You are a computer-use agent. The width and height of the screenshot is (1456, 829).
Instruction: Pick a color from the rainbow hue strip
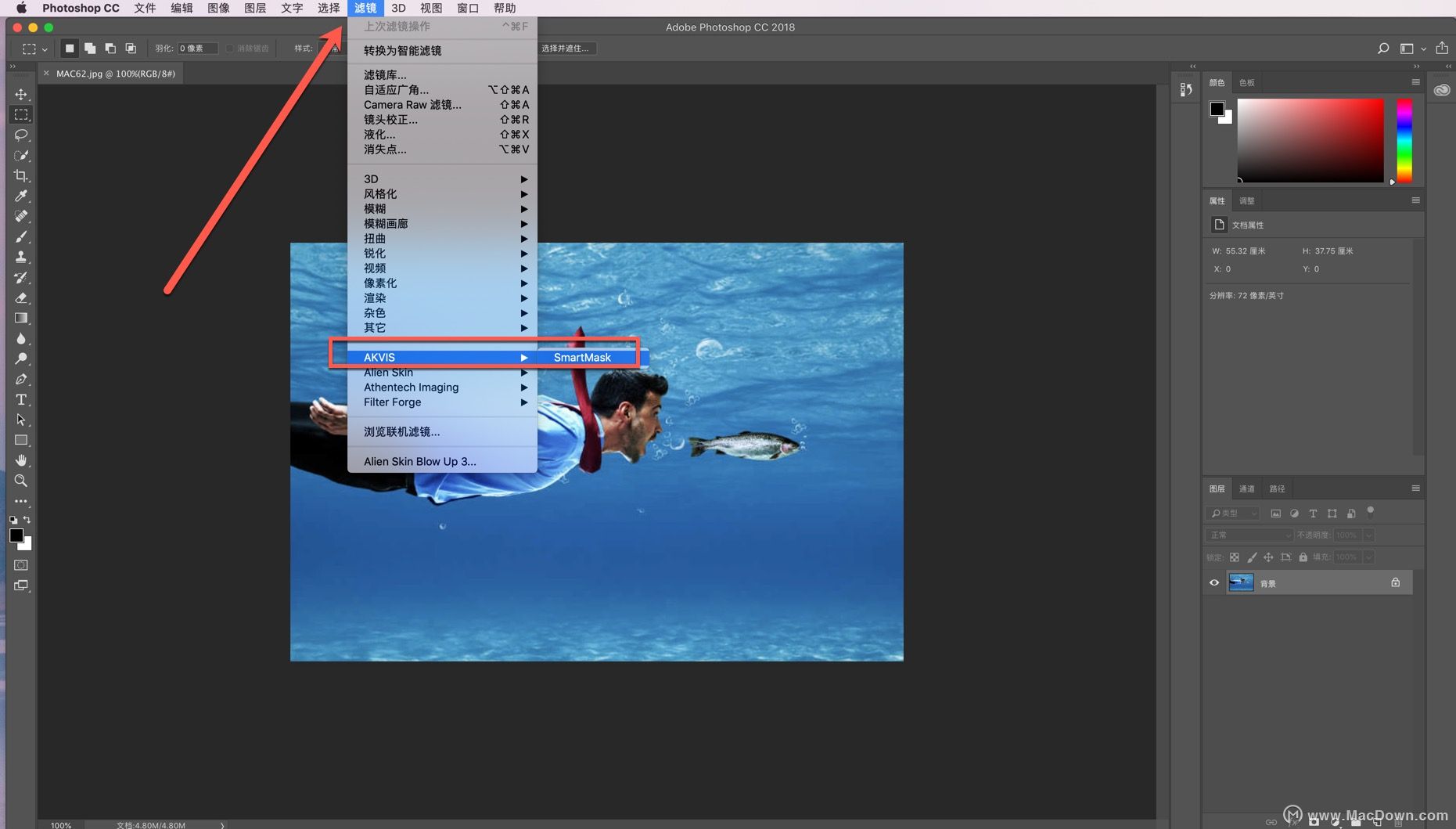pos(1404,141)
